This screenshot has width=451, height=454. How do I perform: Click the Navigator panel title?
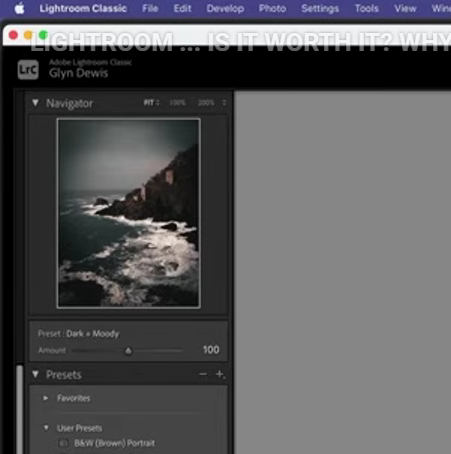(69, 103)
